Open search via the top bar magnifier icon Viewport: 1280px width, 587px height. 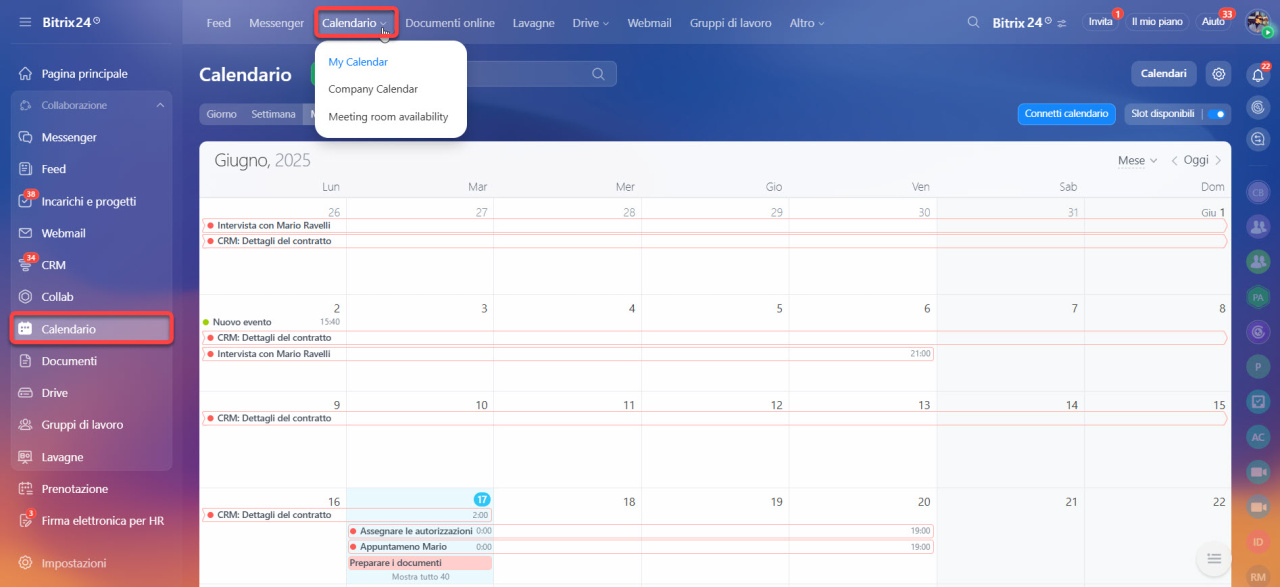pos(973,22)
